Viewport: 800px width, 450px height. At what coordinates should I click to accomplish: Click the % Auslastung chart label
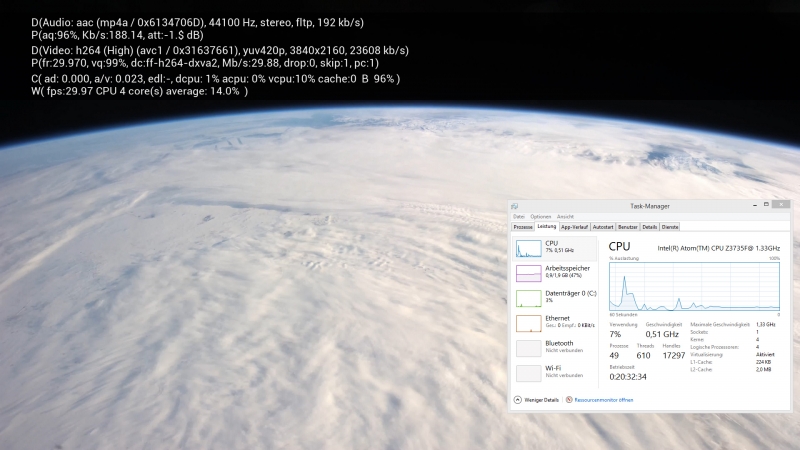tap(624, 259)
